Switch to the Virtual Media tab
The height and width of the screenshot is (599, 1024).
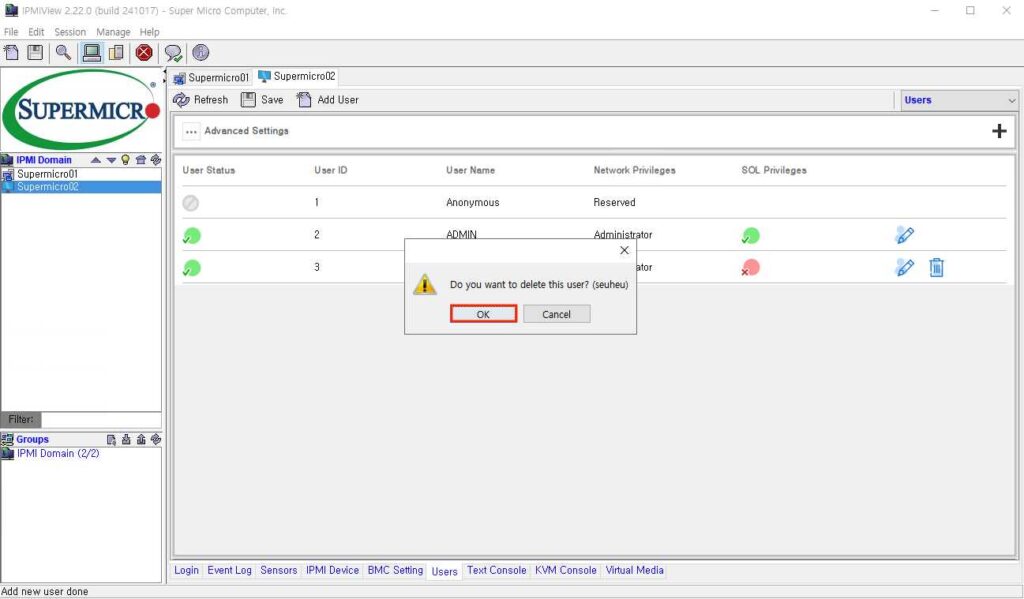click(634, 570)
